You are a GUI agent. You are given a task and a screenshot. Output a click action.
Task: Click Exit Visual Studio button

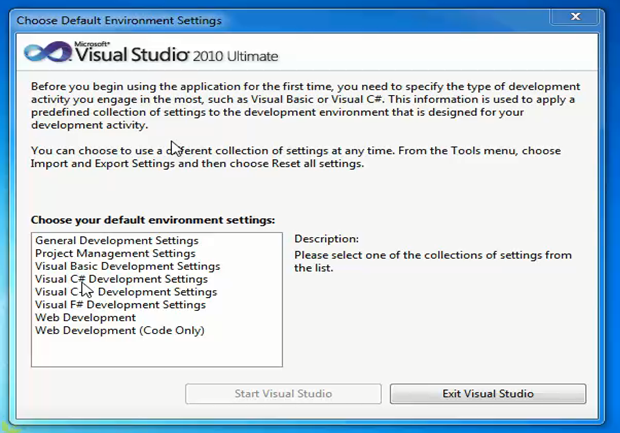[488, 393]
